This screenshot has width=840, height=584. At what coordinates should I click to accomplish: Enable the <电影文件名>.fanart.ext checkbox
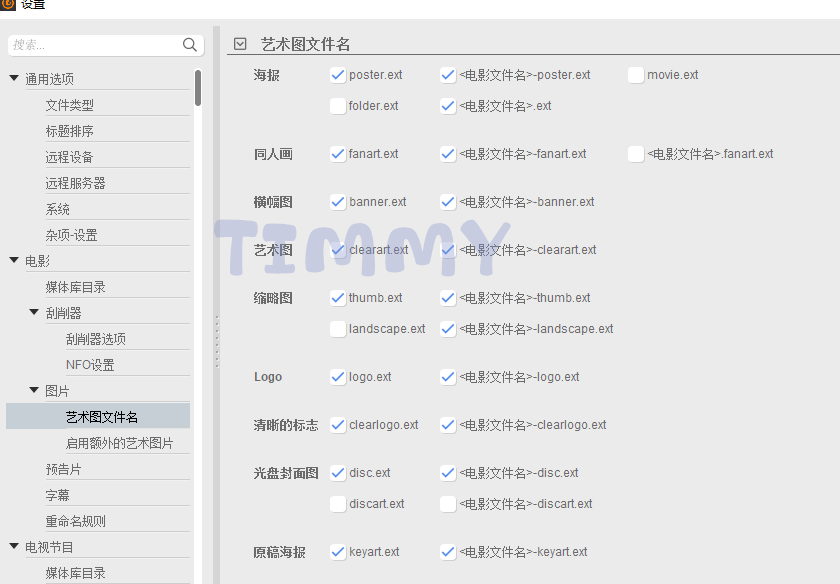coord(636,153)
